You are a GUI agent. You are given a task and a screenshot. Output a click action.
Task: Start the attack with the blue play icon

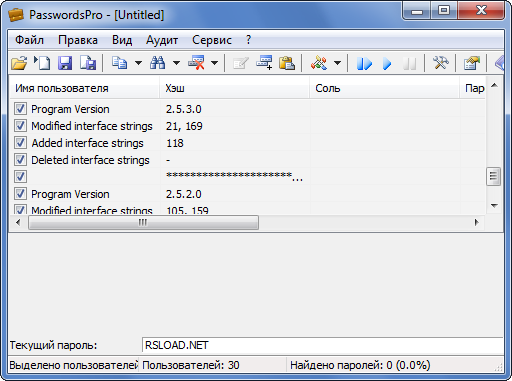(387, 63)
